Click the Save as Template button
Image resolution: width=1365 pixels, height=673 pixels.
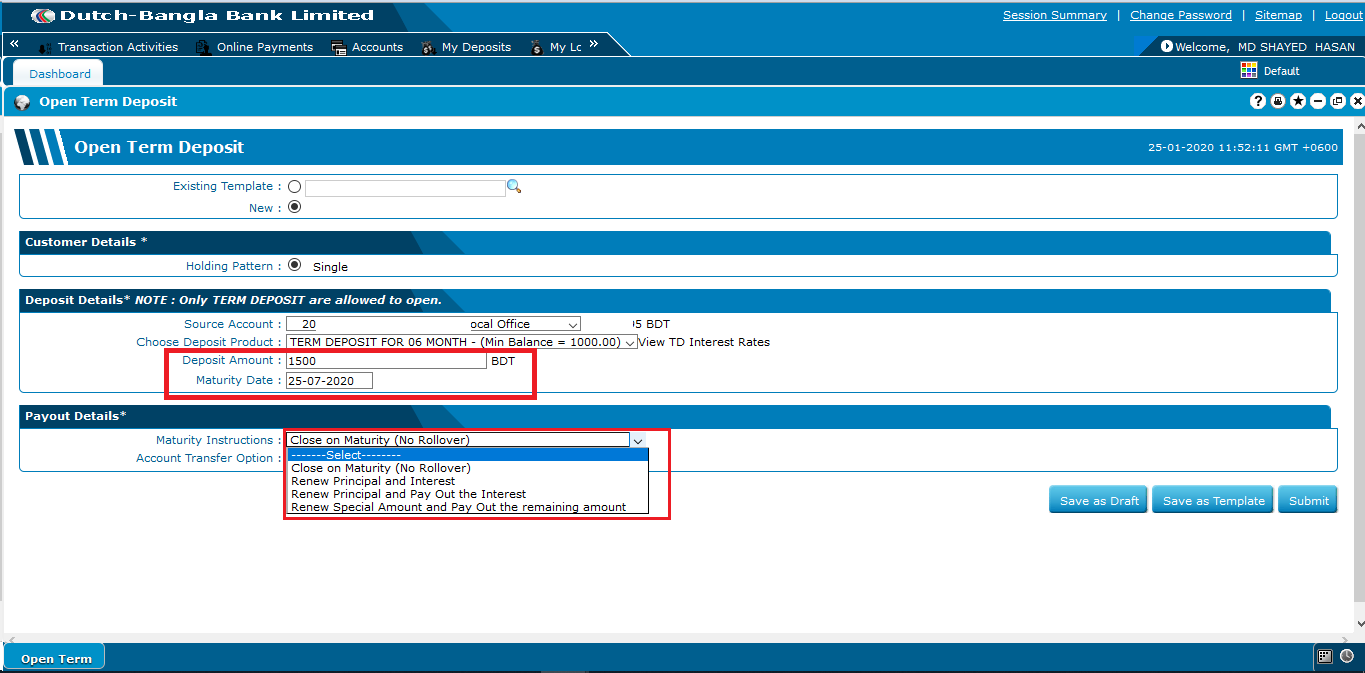click(x=1214, y=500)
